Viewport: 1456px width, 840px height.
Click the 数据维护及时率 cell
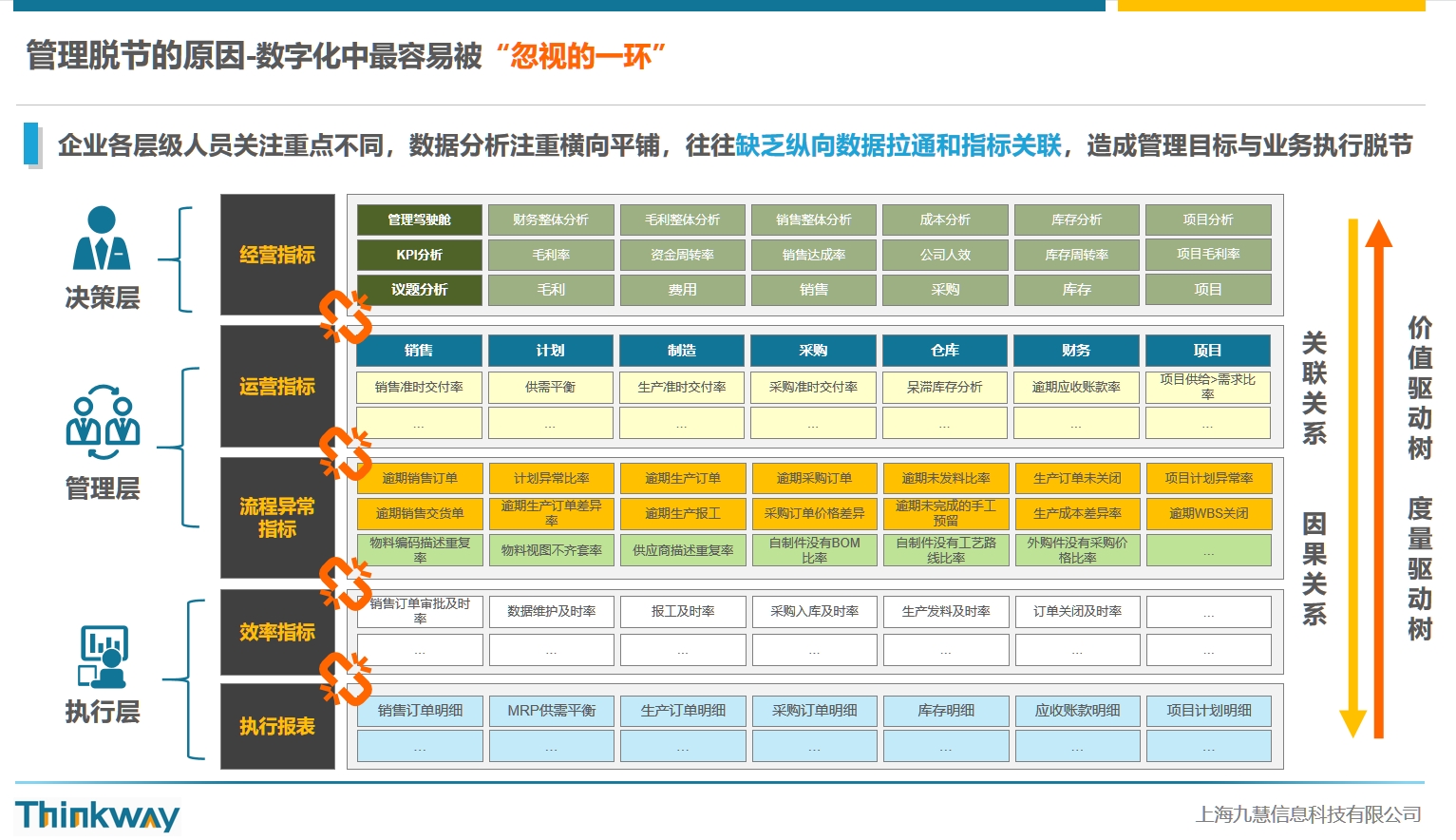(x=552, y=611)
